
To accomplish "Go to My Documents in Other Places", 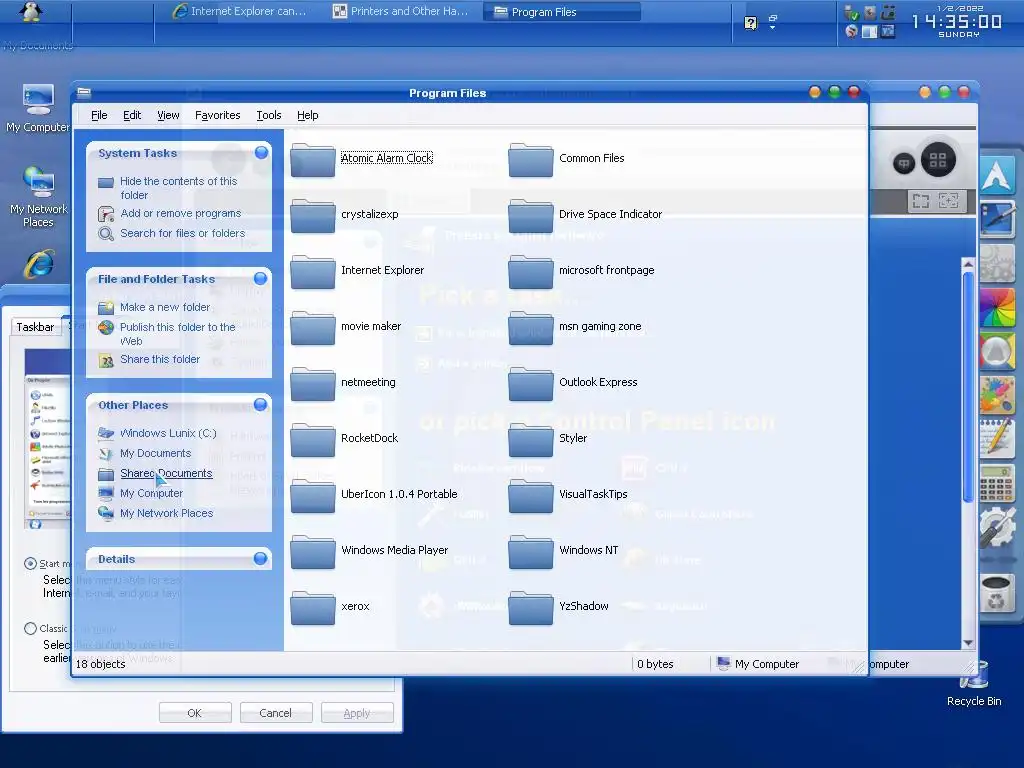I will (155, 453).
